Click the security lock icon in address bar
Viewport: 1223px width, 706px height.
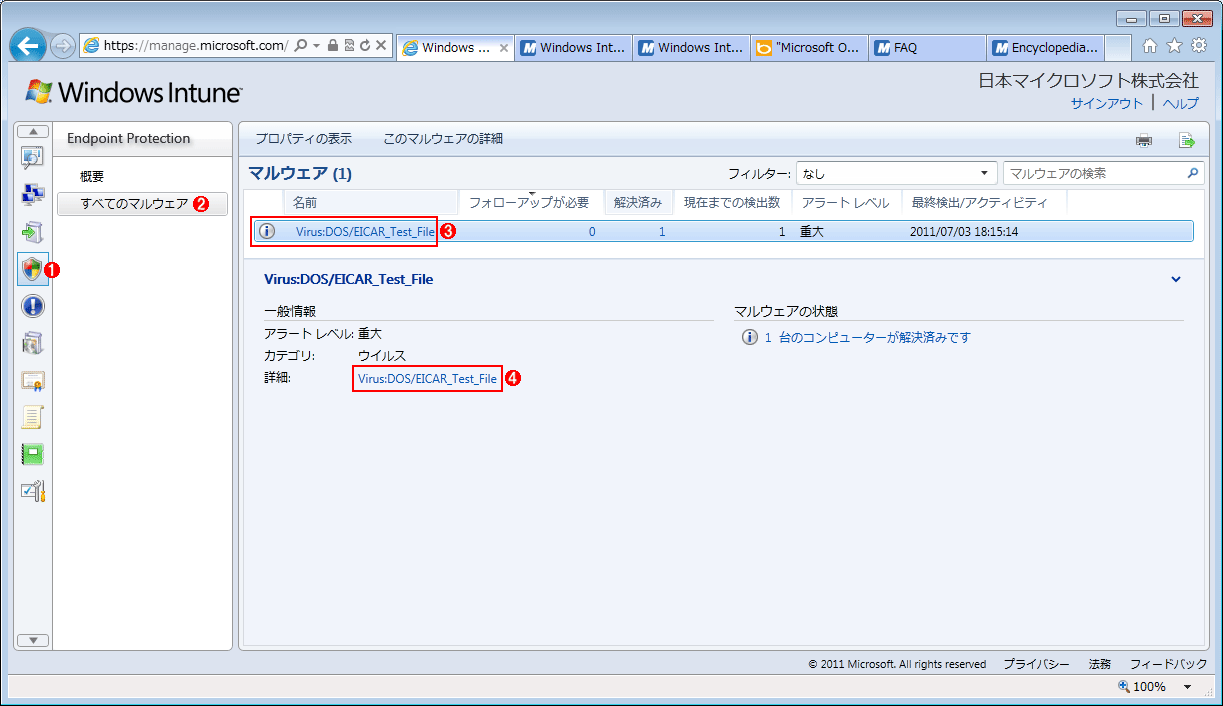332,46
